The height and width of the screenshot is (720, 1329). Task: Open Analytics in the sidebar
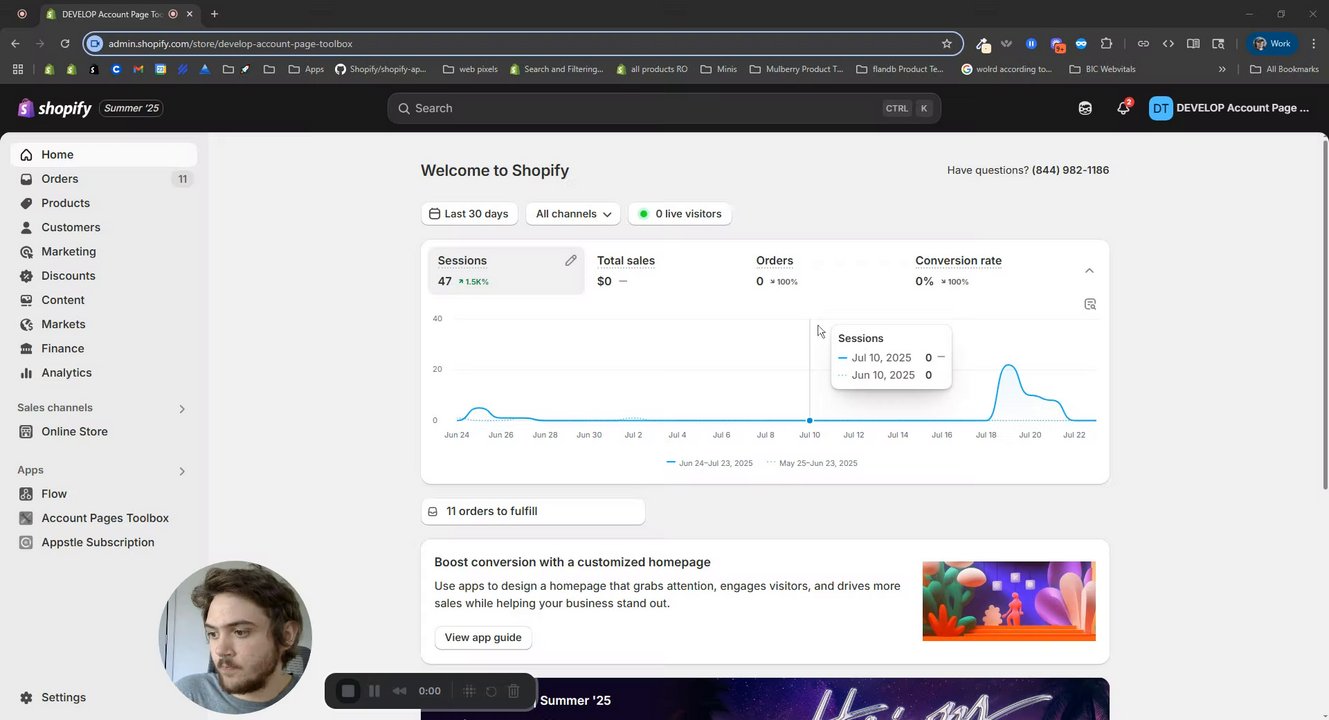click(103, 373)
